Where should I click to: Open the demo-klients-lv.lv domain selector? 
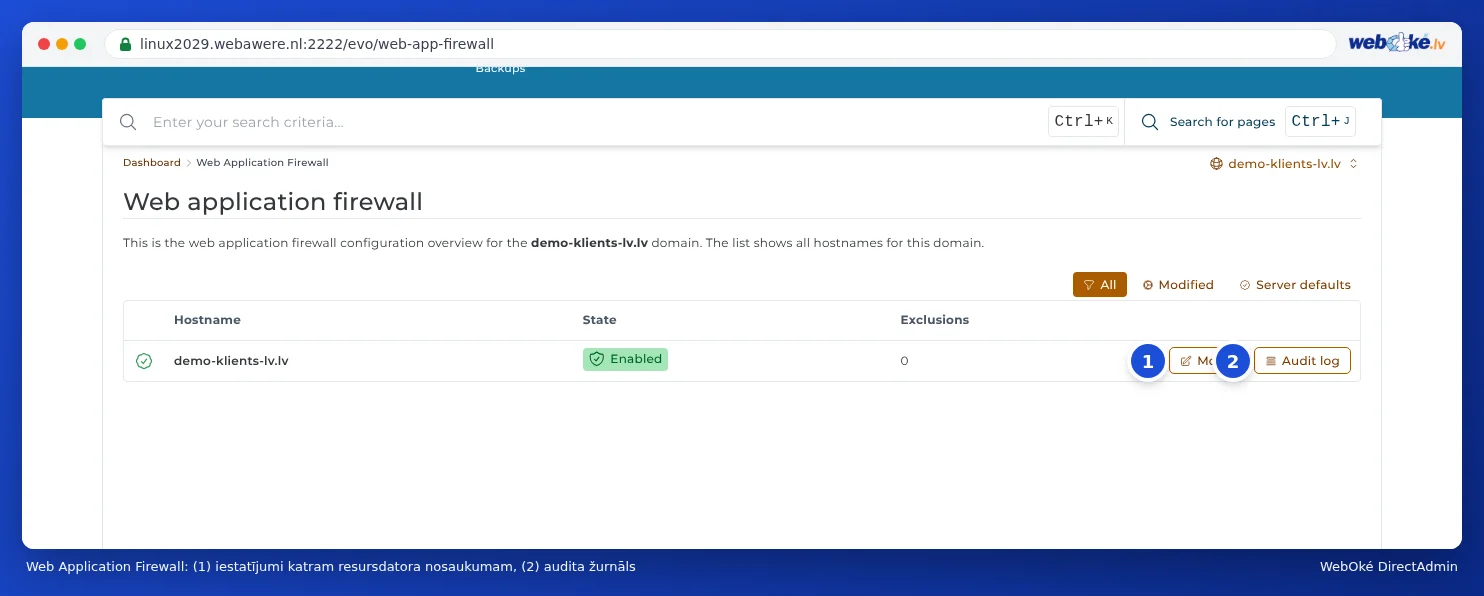point(1284,163)
